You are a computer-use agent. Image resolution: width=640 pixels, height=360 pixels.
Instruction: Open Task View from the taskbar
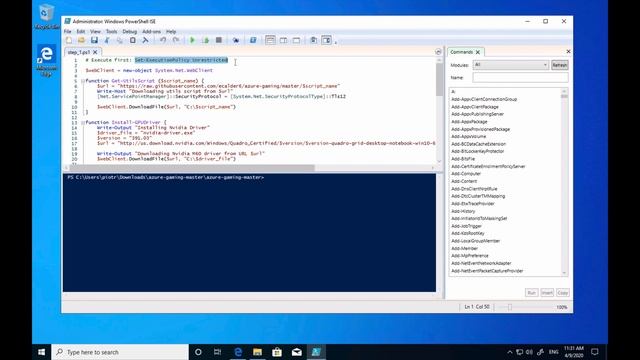(218, 352)
